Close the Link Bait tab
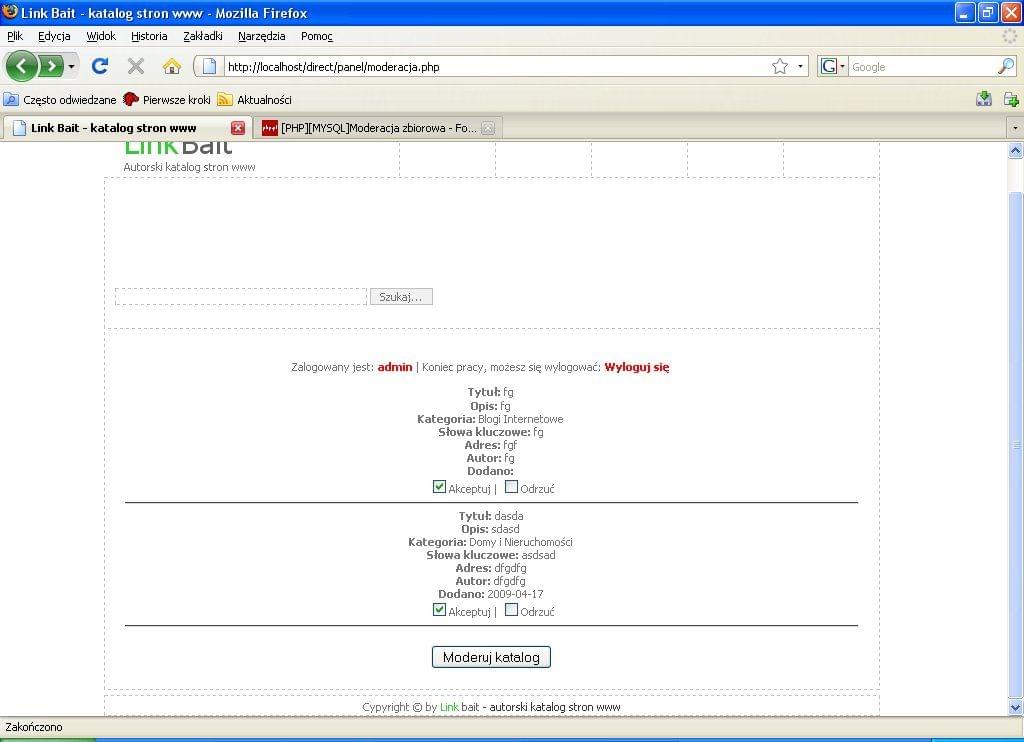The height and width of the screenshot is (742, 1024). point(238,128)
